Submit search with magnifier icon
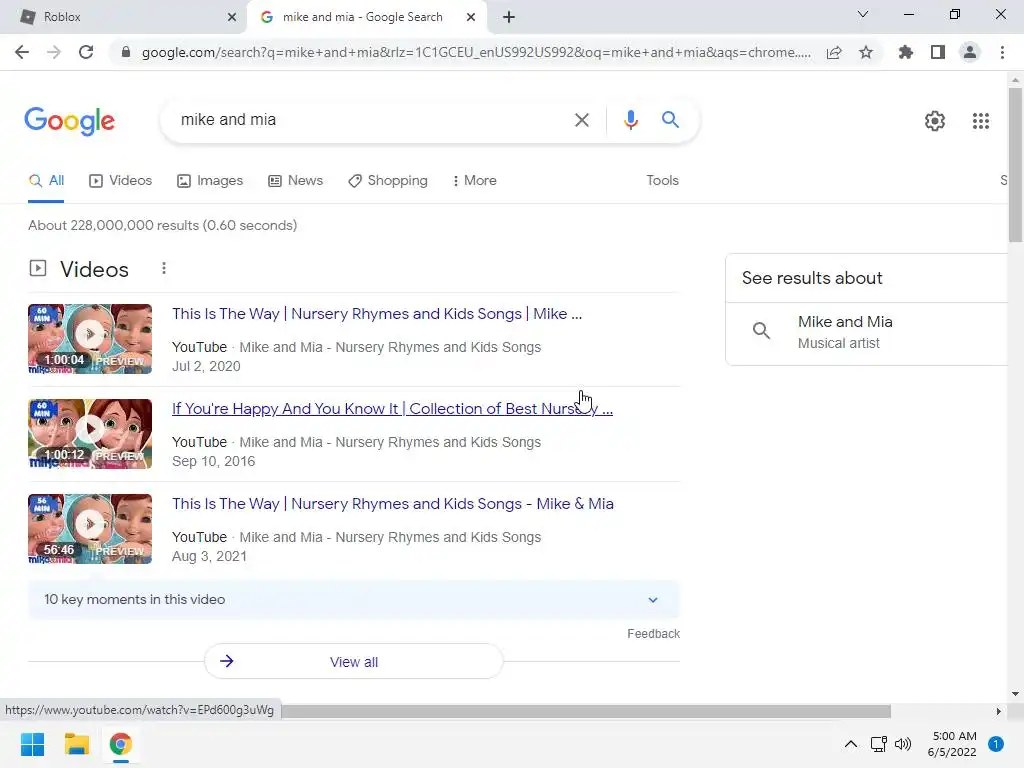The height and width of the screenshot is (768, 1024). 670,120
